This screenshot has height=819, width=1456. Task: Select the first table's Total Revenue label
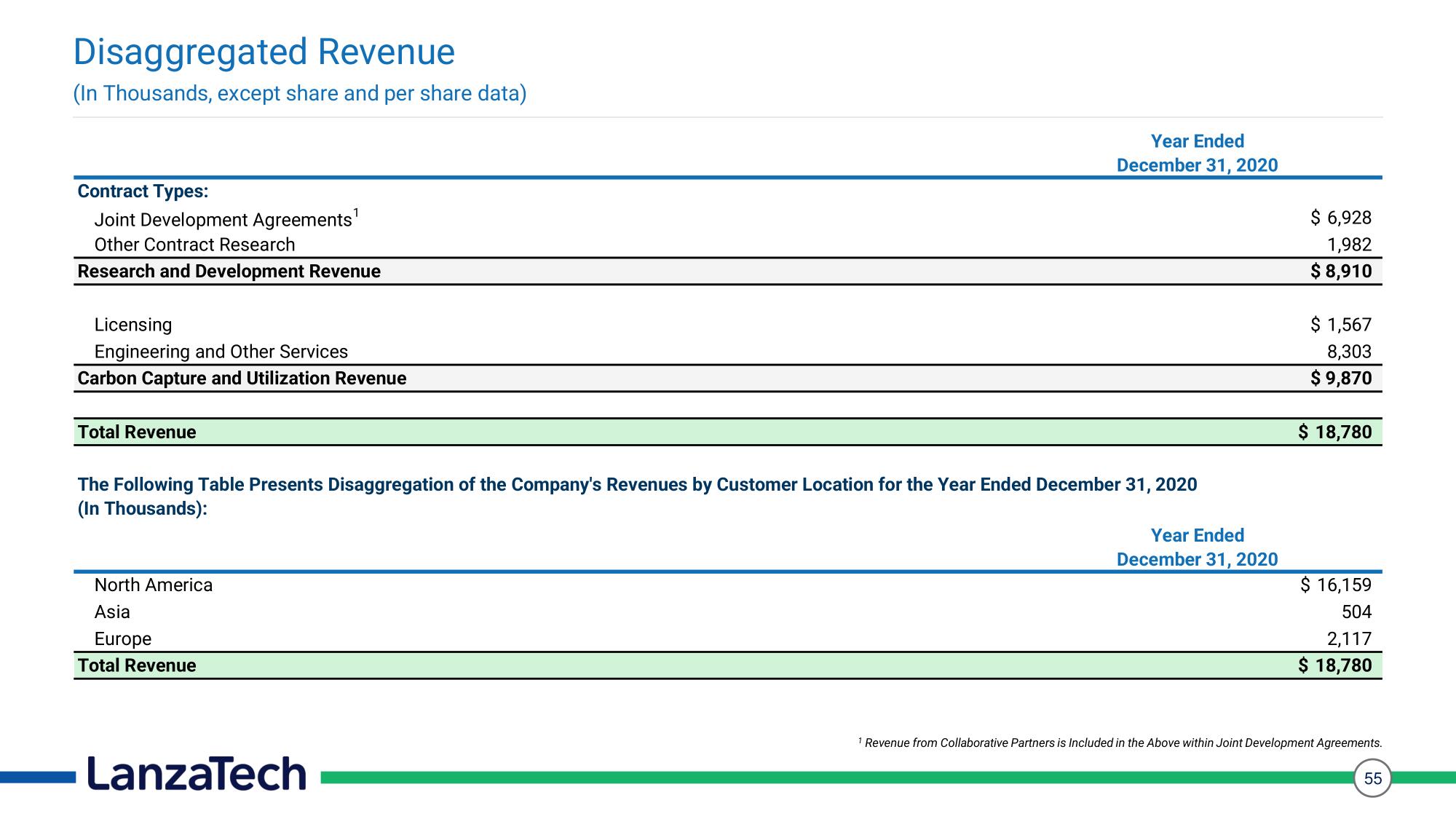click(137, 432)
